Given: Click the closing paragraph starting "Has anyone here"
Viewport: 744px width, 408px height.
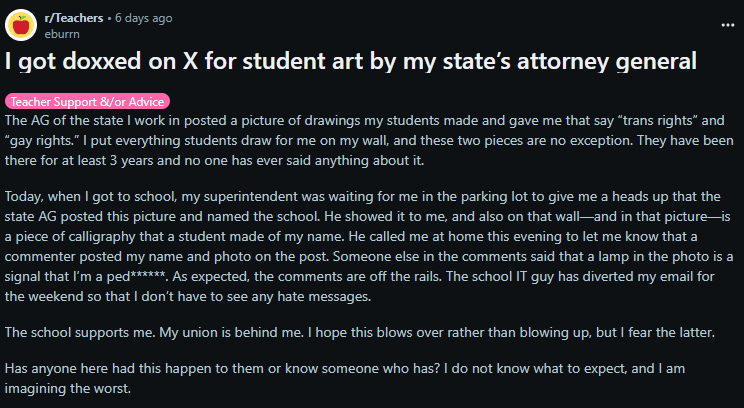Looking at the screenshot, I should 345,378.
